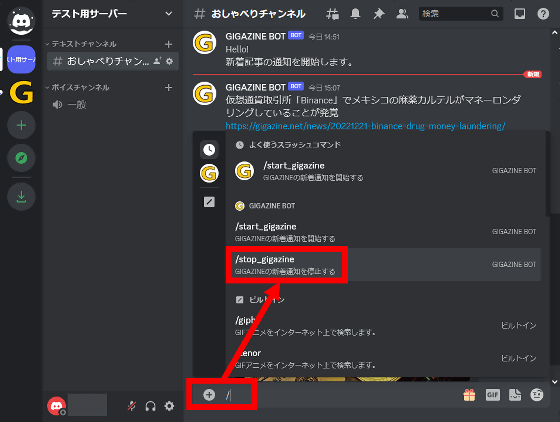Click GIGAZINE BOT username on Hello message
This screenshot has height=422, width=560.
(255, 36)
